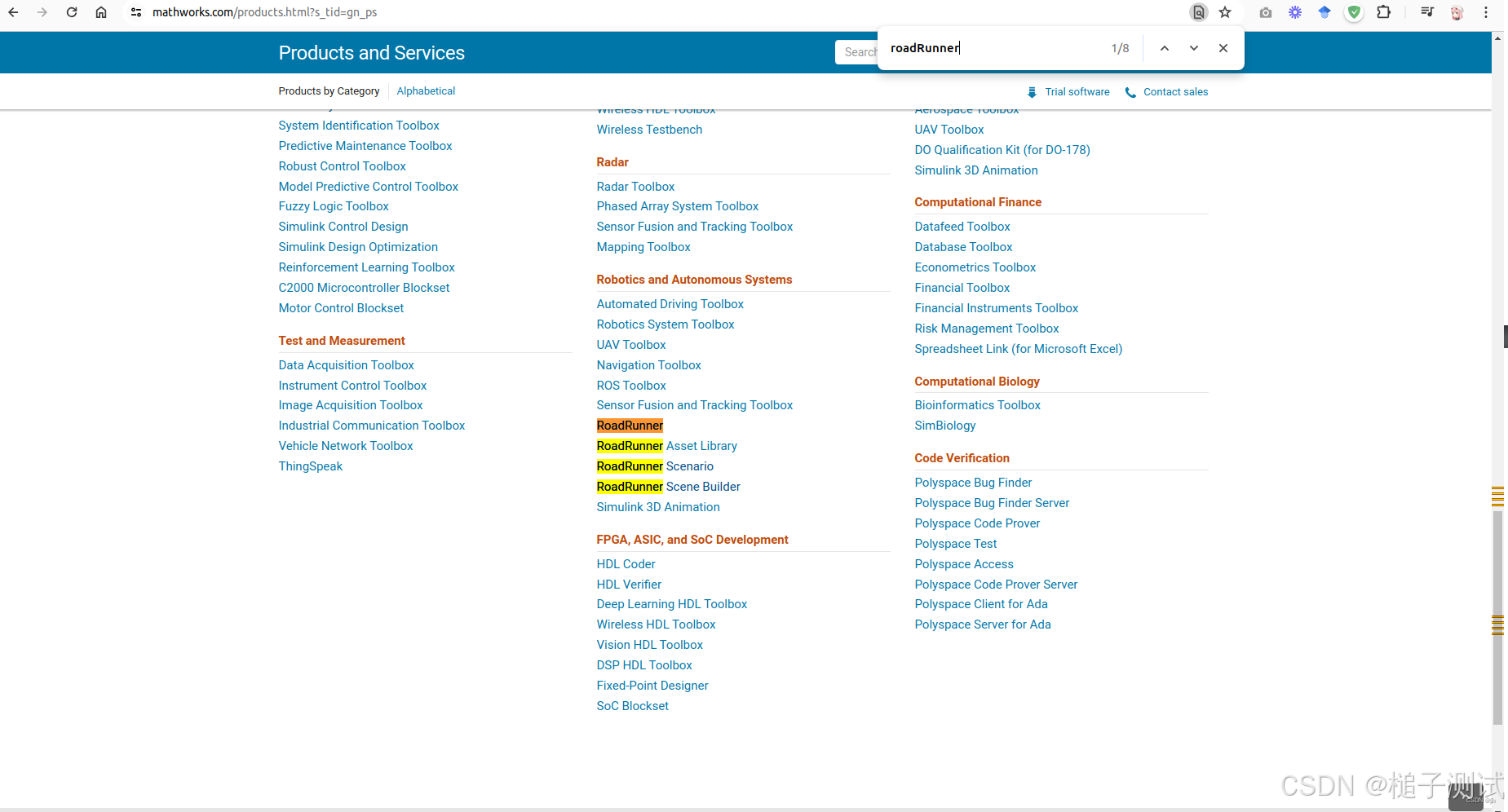Go back to the previous page
The image size is (1508, 812).
point(13,12)
